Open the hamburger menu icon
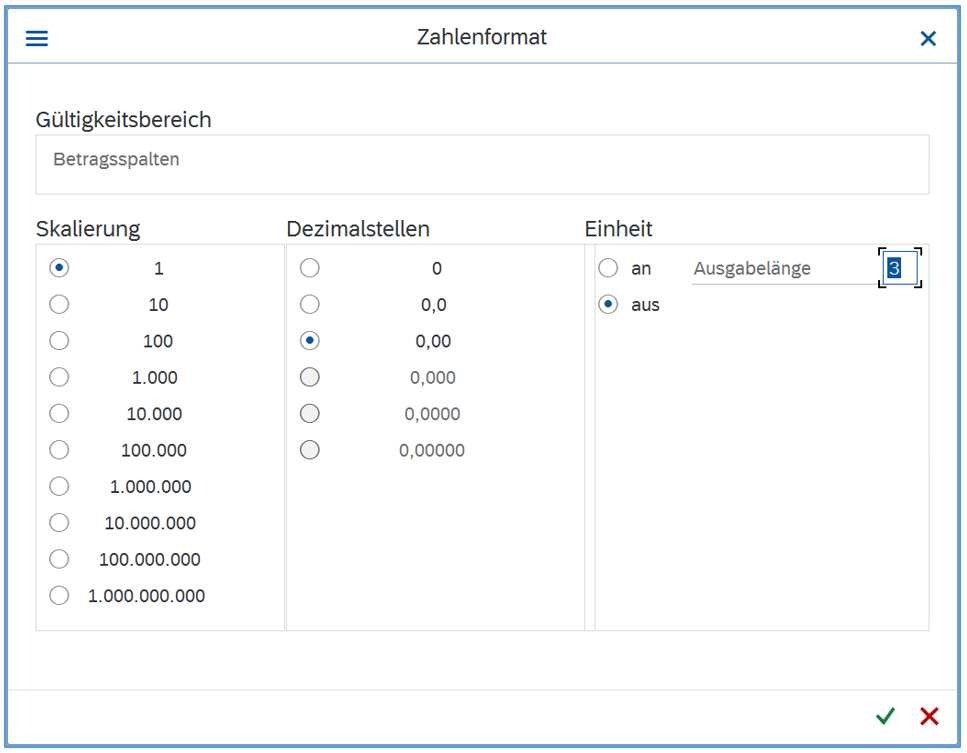Screen dimensions: 967x753 click(37, 38)
